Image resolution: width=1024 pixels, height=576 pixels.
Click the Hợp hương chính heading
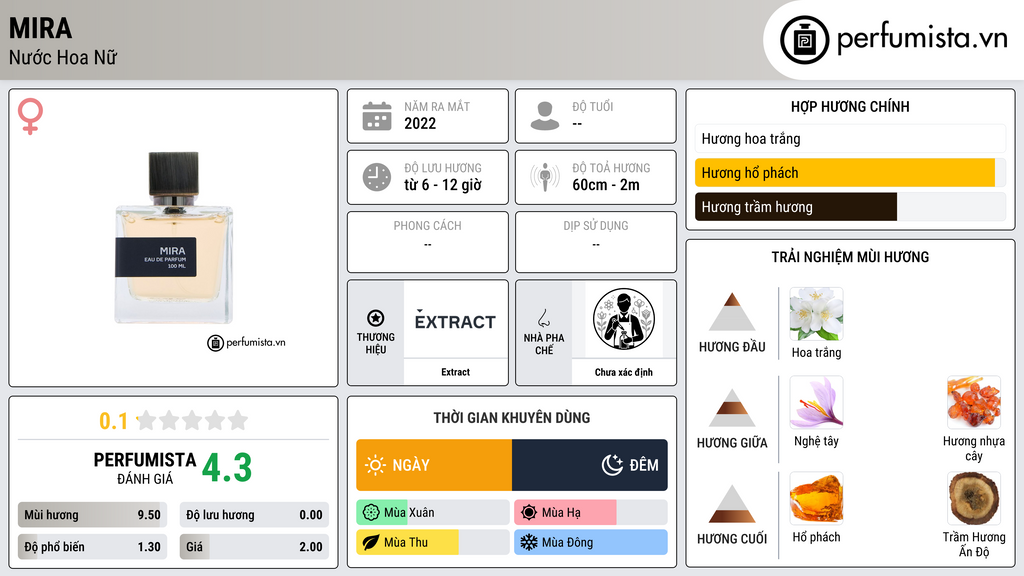coord(850,106)
